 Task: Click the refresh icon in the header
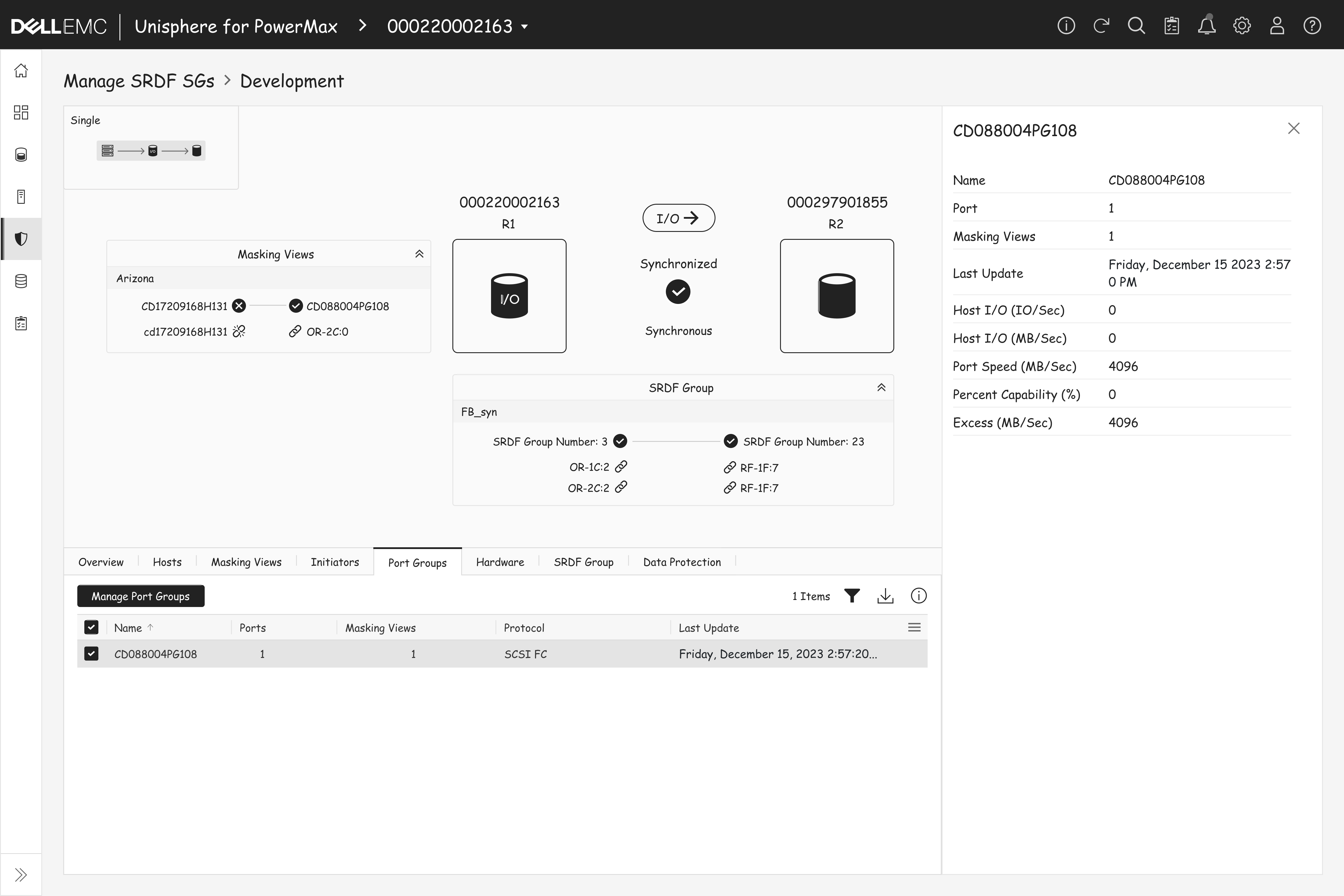pos(1101,26)
